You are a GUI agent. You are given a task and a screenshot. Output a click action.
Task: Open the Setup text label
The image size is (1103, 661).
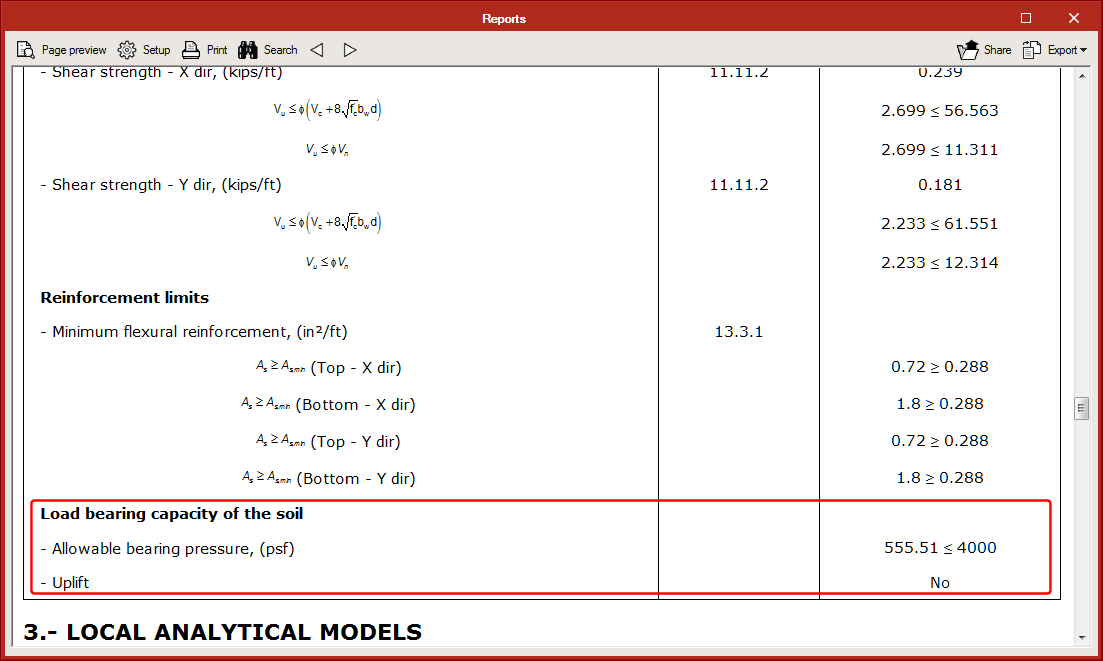(156, 50)
